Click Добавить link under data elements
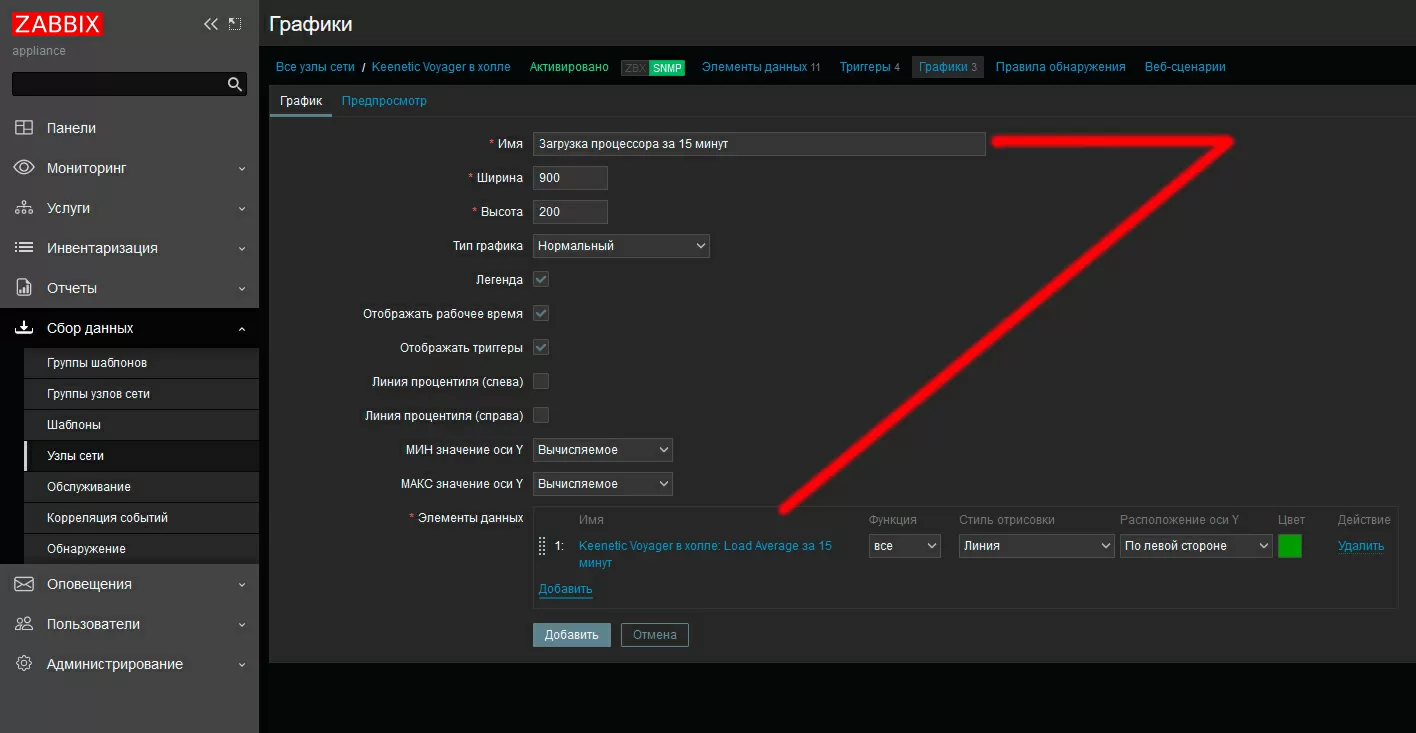 (x=566, y=589)
